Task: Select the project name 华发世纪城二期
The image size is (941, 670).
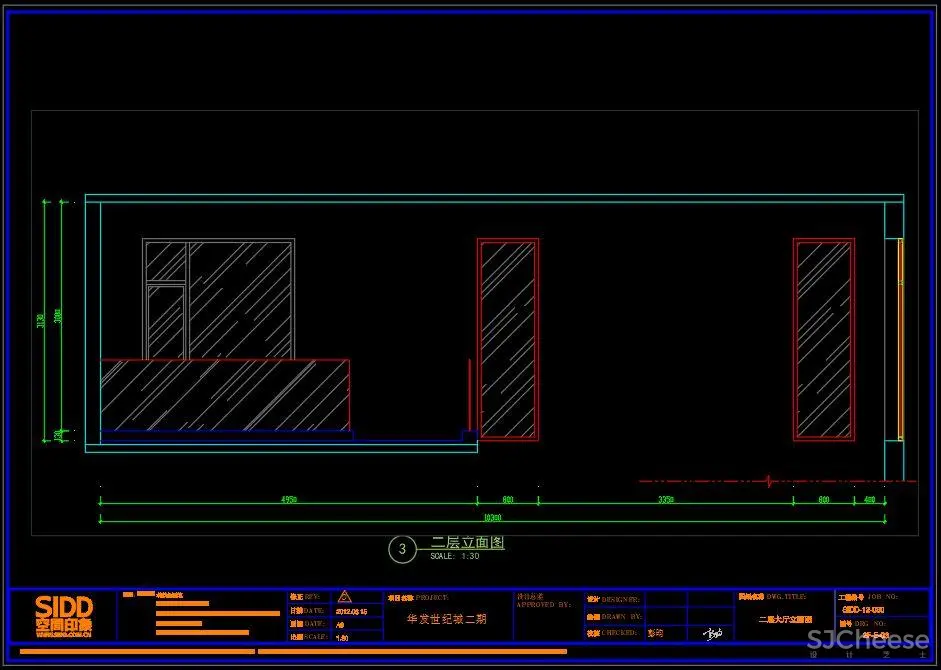Action: (447, 619)
